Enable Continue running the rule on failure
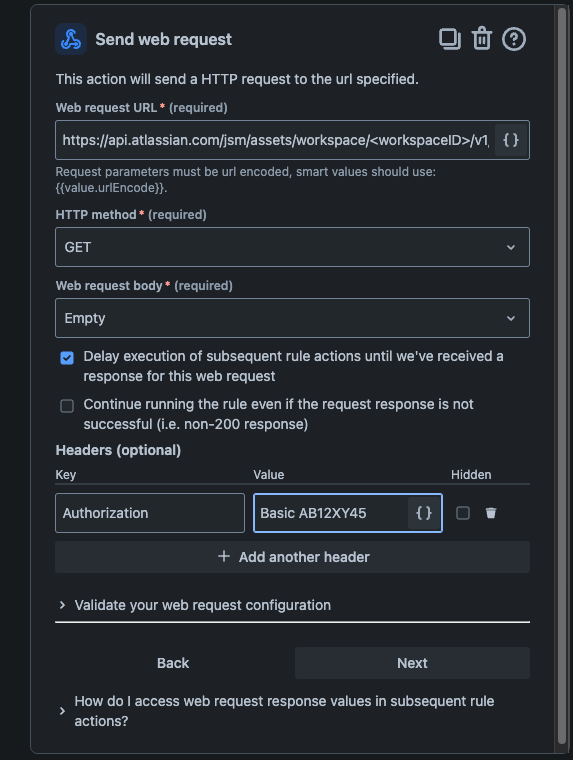Image resolution: width=573 pixels, height=760 pixels. (x=67, y=406)
